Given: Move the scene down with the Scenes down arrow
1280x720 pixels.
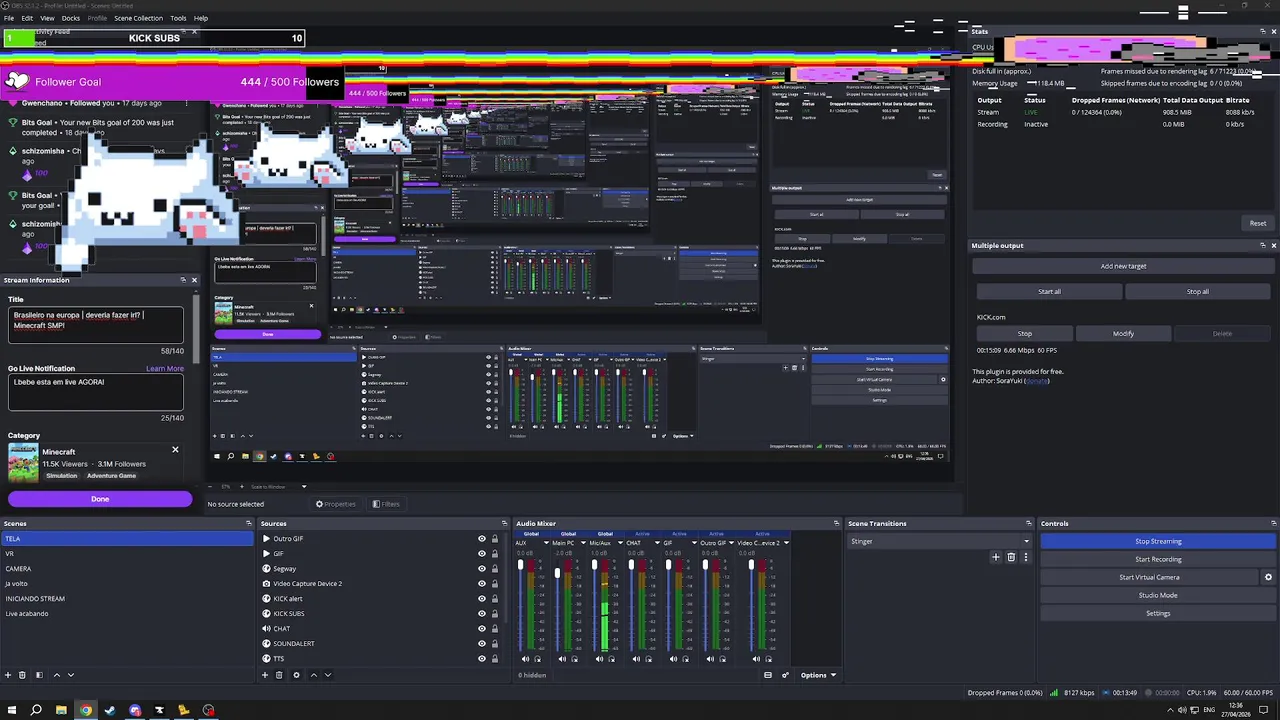Looking at the screenshot, I should pyautogui.click(x=71, y=675).
